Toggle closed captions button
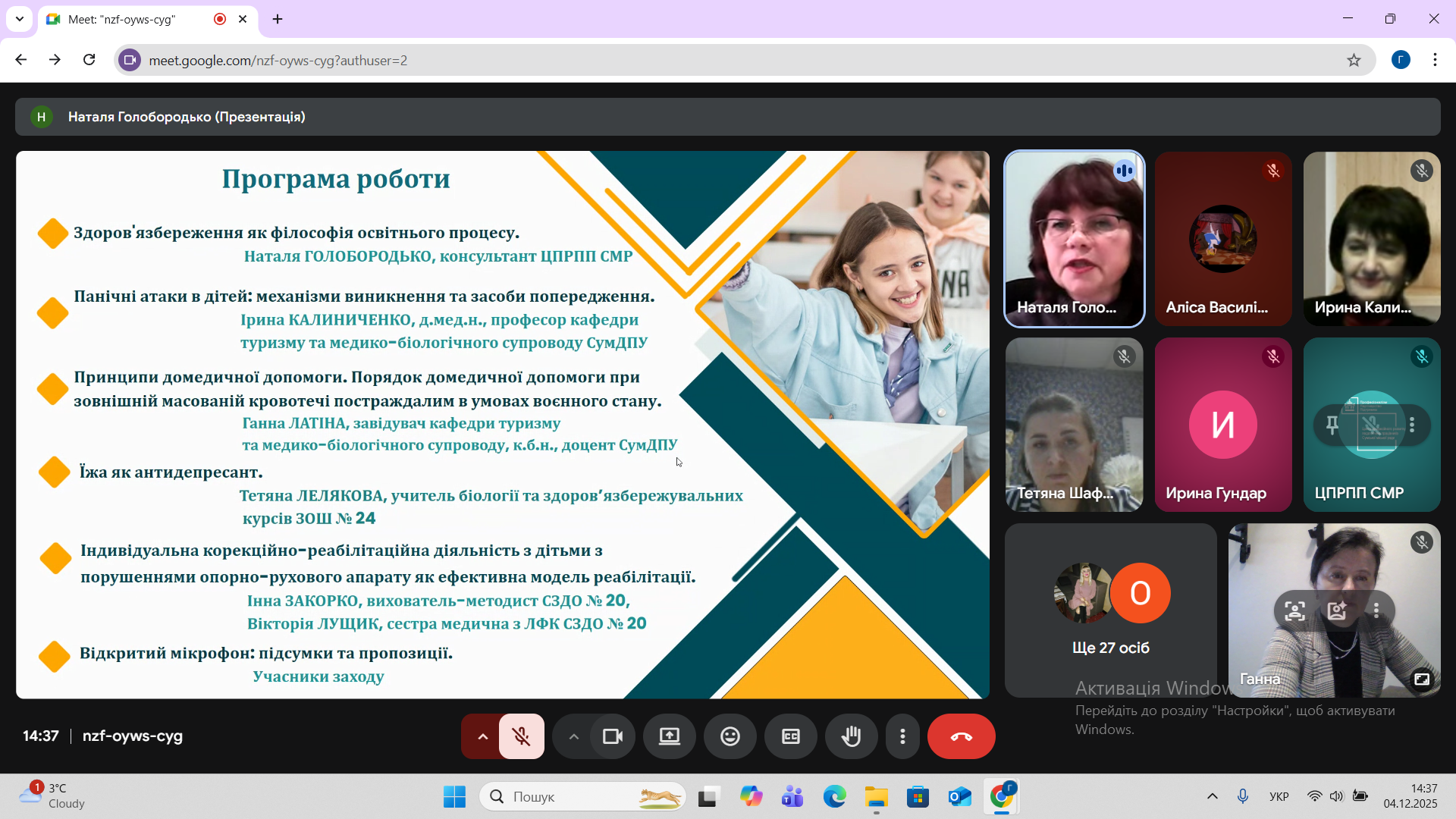This screenshot has width=1456, height=819. (790, 736)
